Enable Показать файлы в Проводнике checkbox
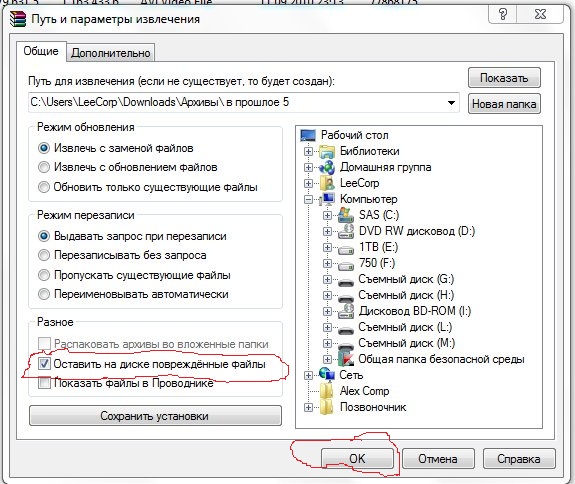The height and width of the screenshot is (484, 575). click(x=44, y=383)
